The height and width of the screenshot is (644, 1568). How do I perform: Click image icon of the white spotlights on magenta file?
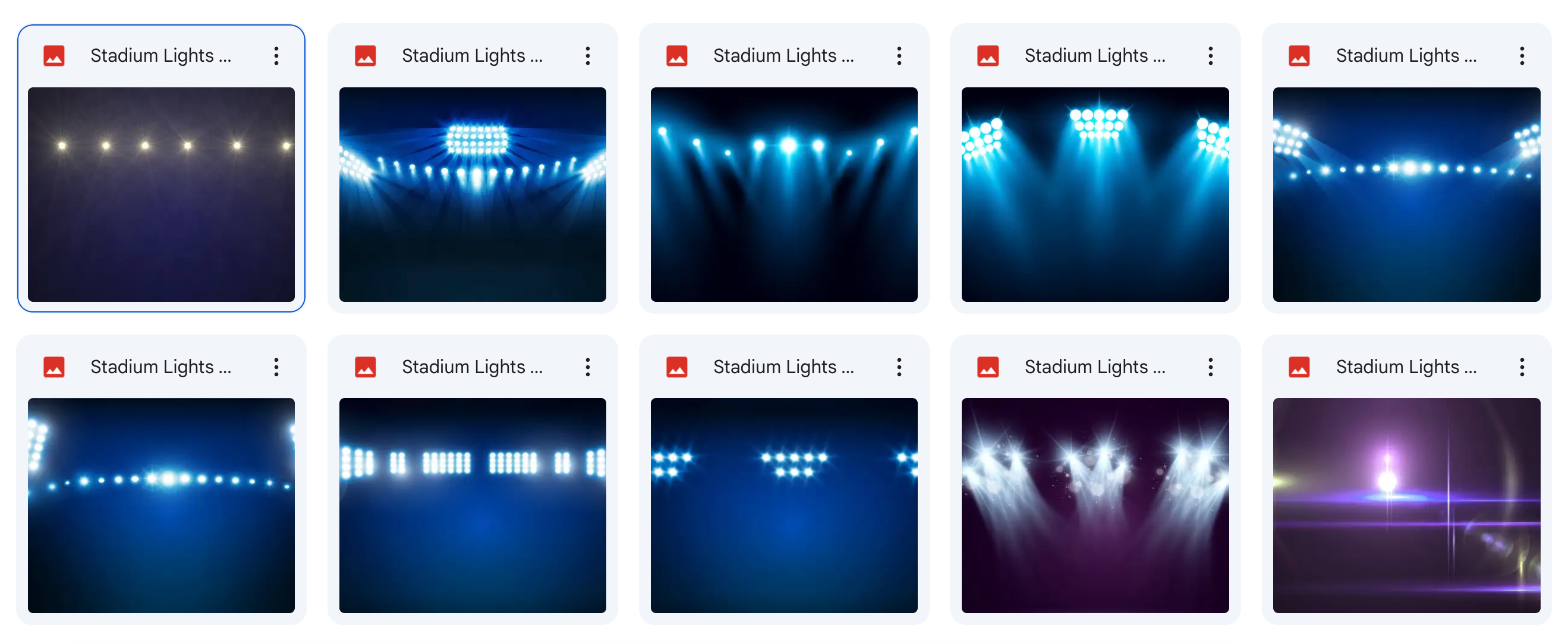987,367
